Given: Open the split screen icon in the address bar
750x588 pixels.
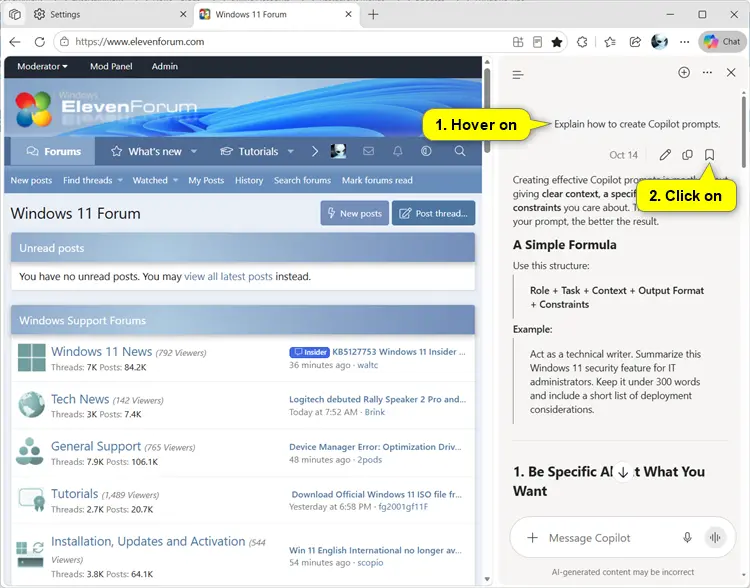Looking at the screenshot, I should (518, 42).
